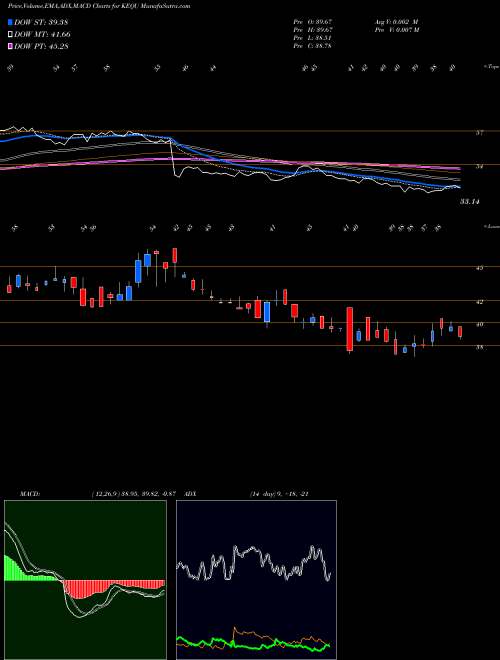Click the 'Avg V: 0.002 M' value

pos(396,21)
